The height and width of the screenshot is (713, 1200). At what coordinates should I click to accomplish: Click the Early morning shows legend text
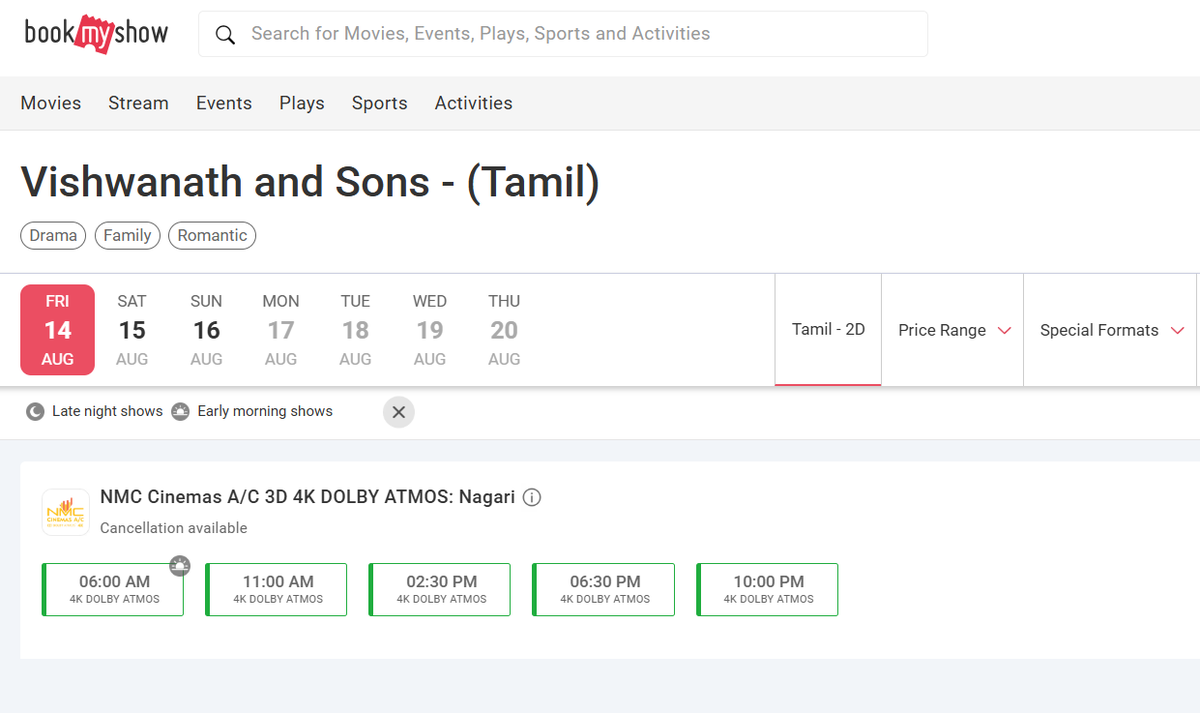click(265, 411)
